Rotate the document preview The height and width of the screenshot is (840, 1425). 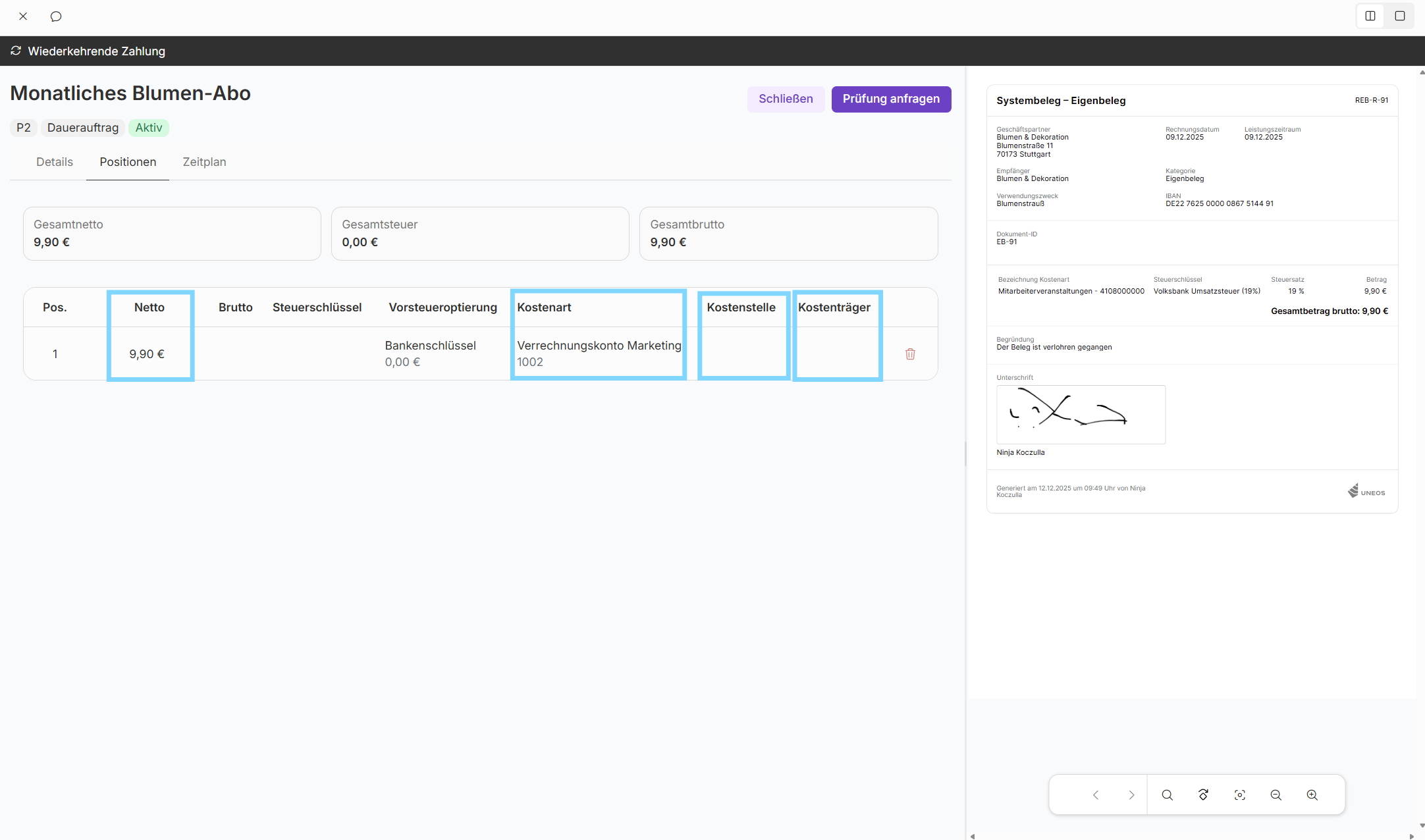(x=1203, y=795)
